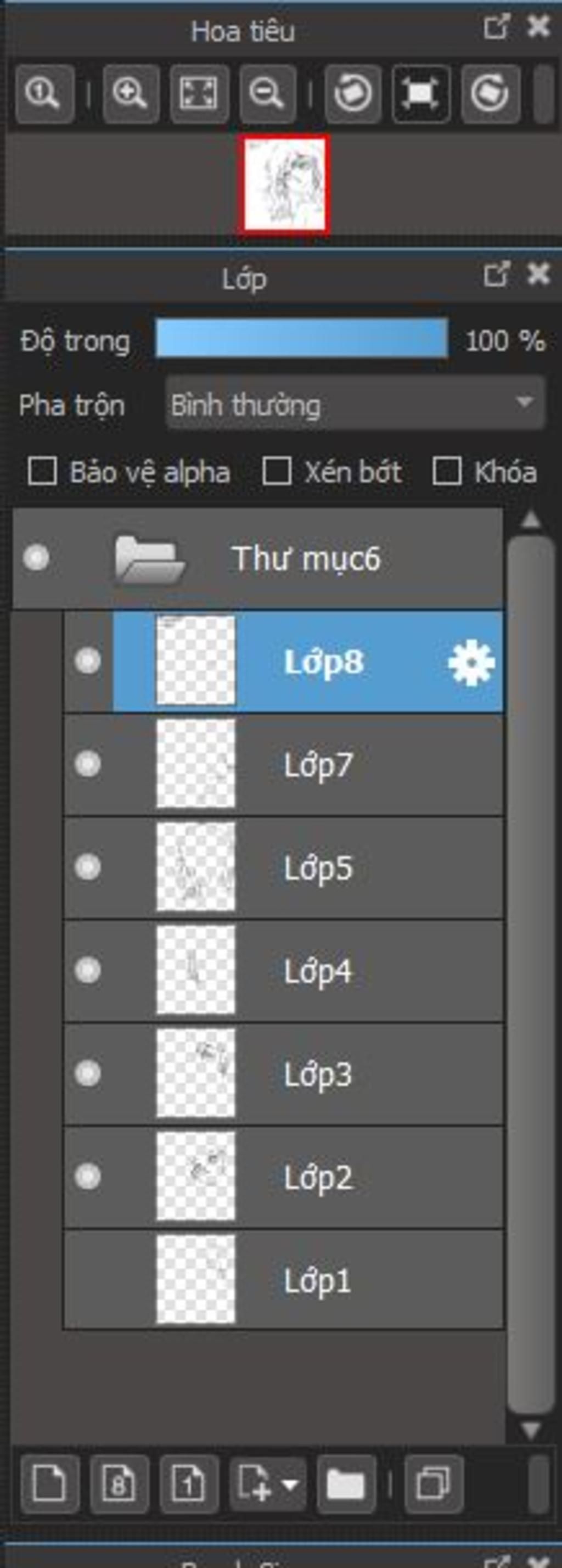Hide layer Lớp5 via visibility dot
This screenshot has height=1568, width=562.
88,867
